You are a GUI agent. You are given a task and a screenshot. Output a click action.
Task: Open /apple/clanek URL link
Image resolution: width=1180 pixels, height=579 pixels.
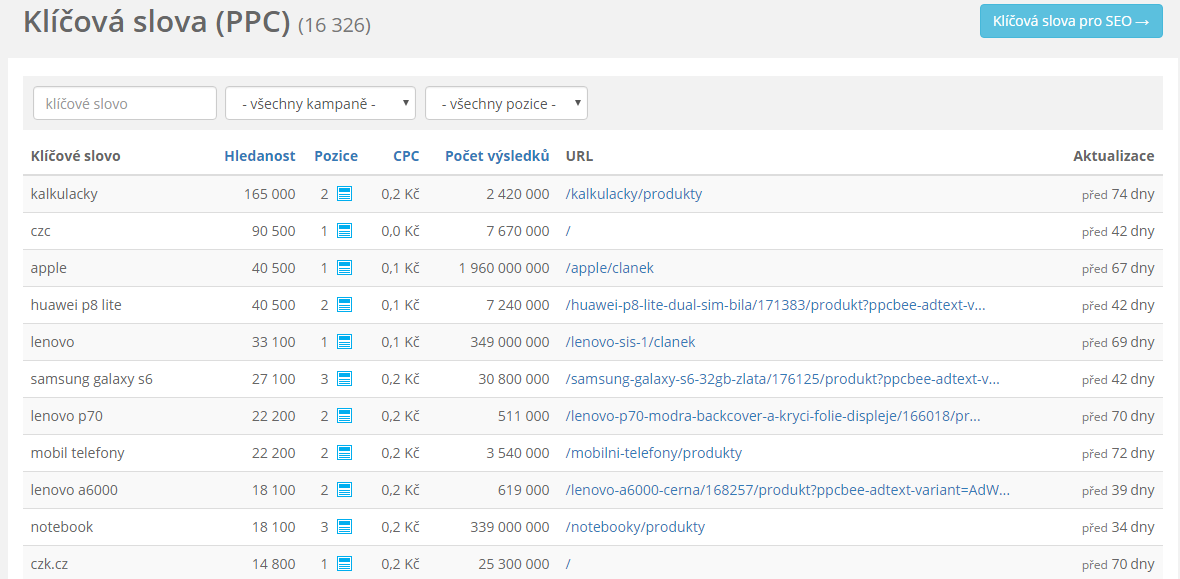(x=610, y=268)
